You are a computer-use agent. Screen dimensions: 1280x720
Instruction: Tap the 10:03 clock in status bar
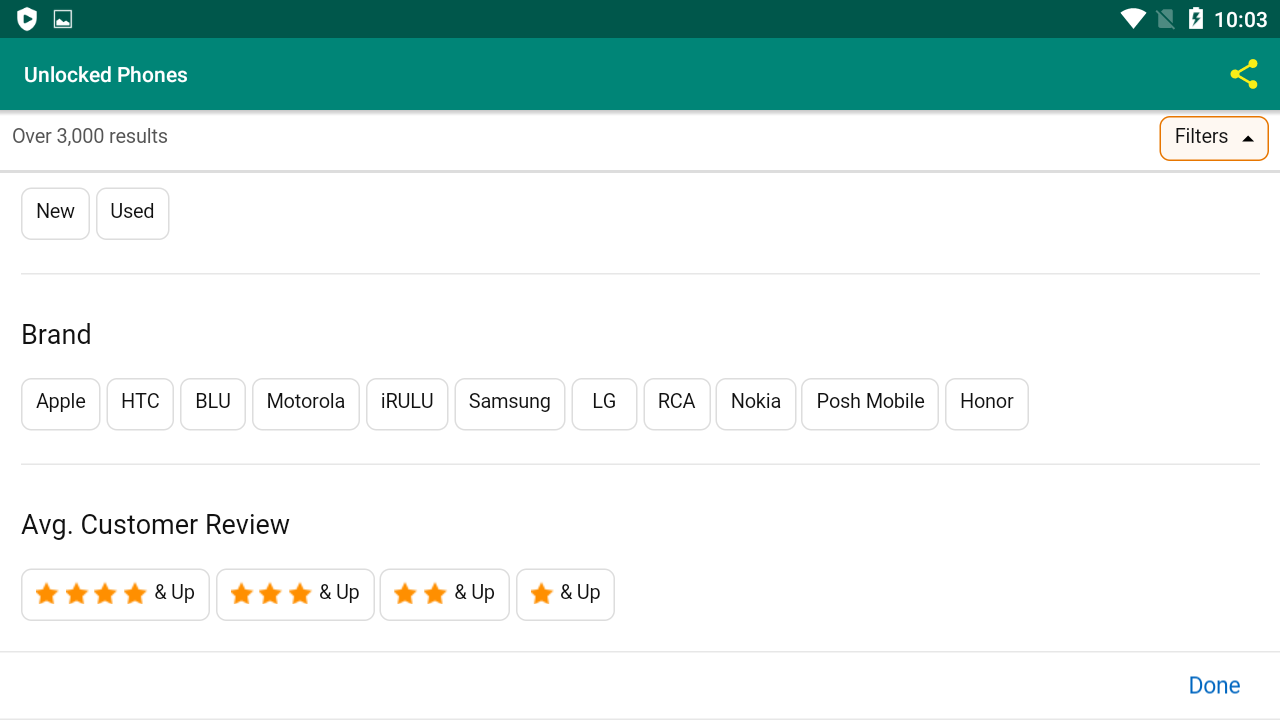1241,20
